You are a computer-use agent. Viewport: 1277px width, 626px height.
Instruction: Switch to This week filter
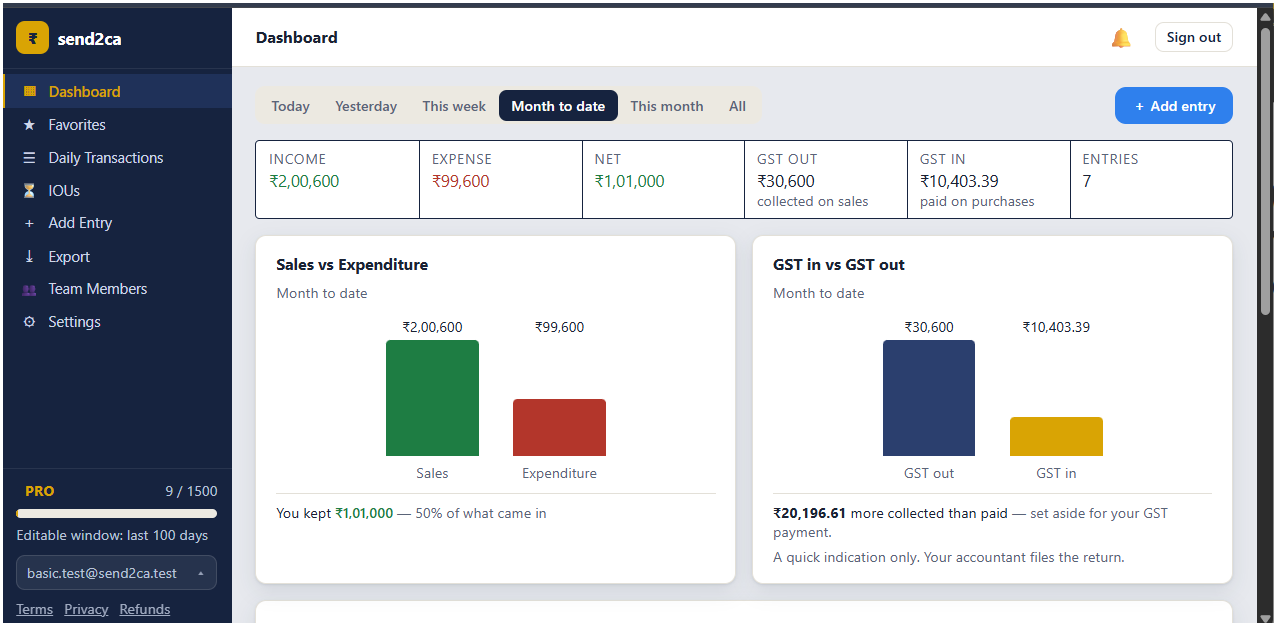tap(454, 106)
